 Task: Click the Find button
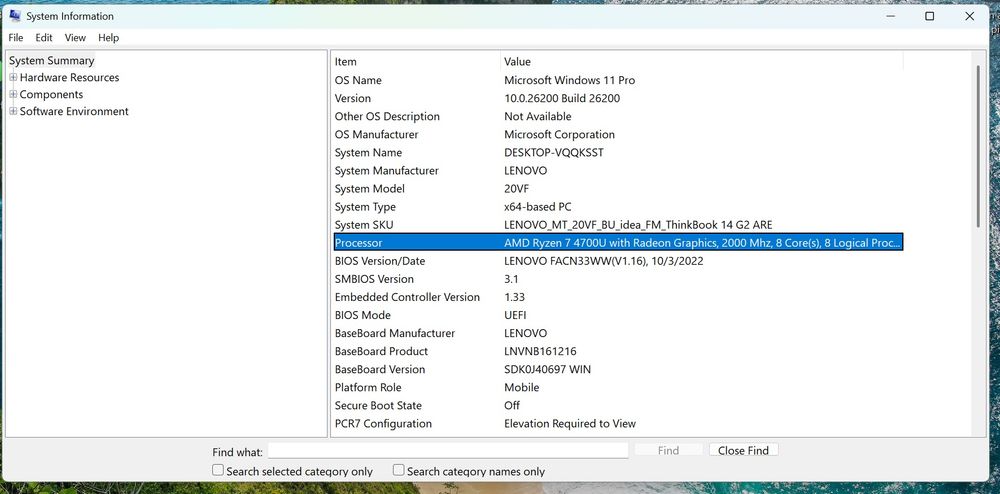[x=668, y=451]
